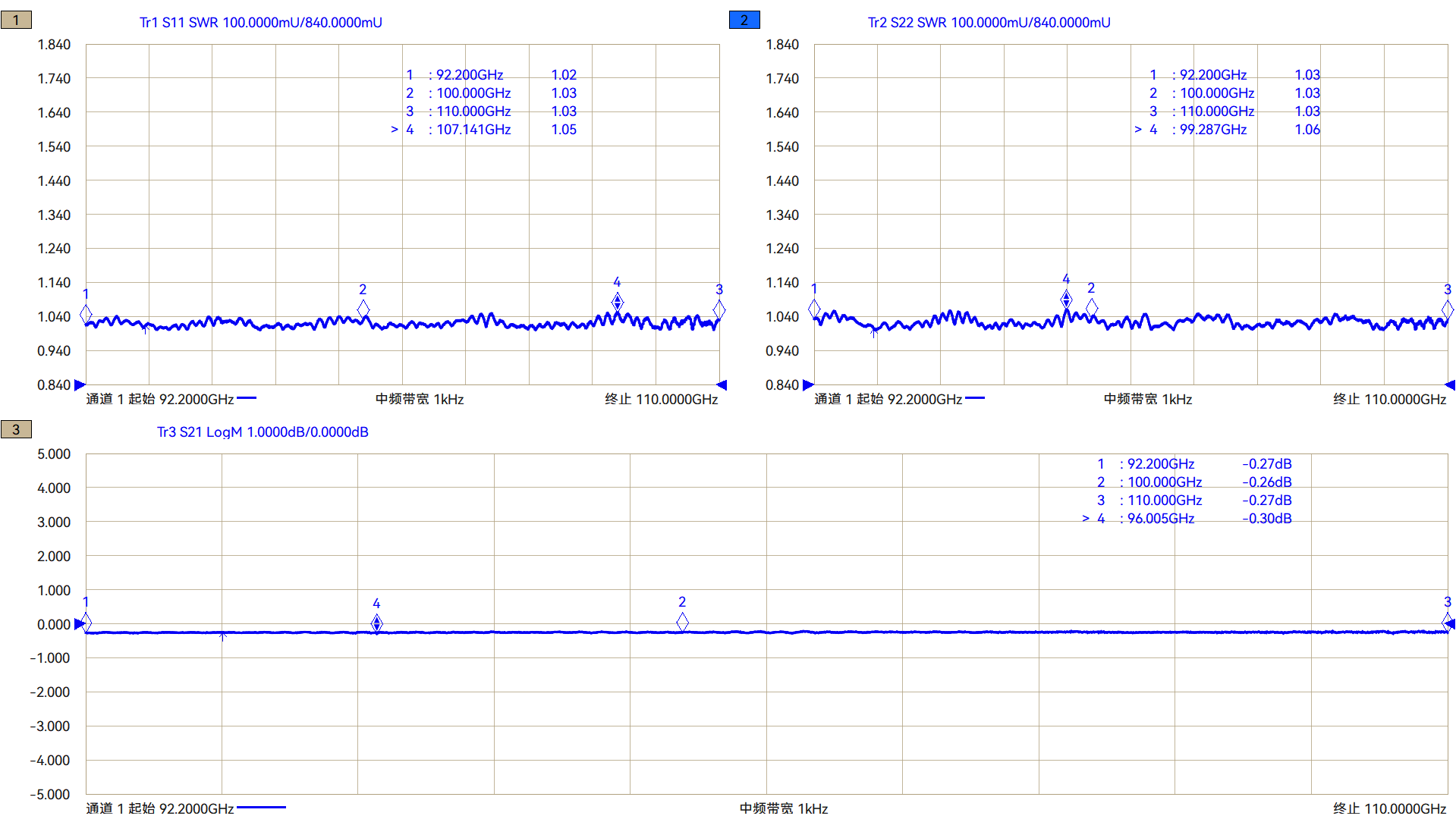Switch to window 3 number badge
The image size is (1456, 819).
[x=16, y=430]
